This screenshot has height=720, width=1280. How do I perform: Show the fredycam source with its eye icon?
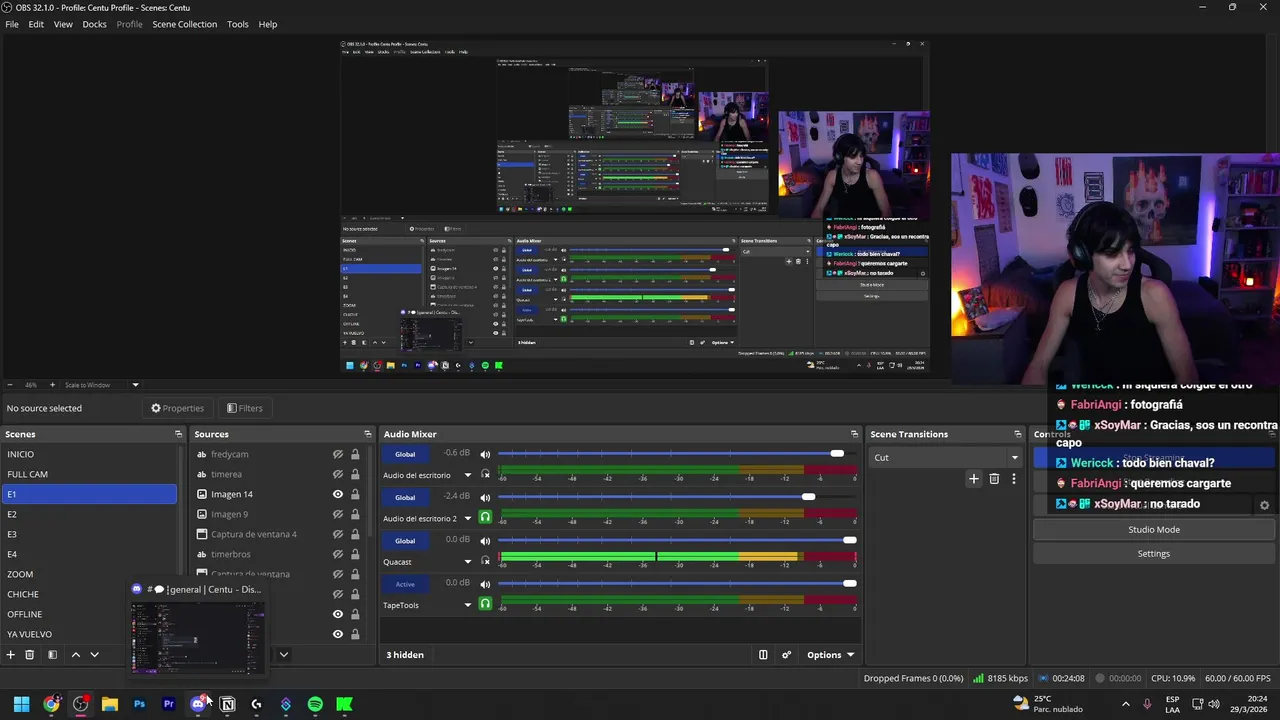(x=338, y=454)
